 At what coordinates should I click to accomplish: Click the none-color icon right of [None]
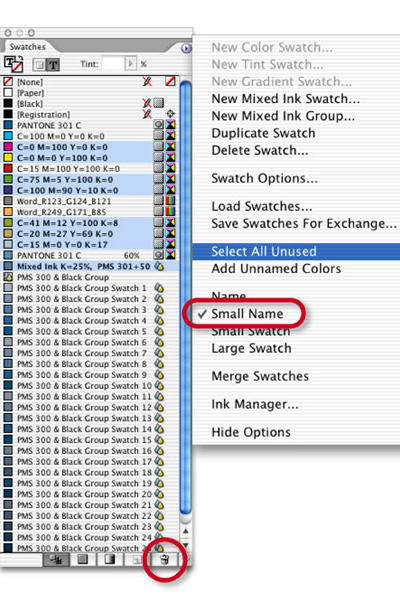(x=170, y=81)
